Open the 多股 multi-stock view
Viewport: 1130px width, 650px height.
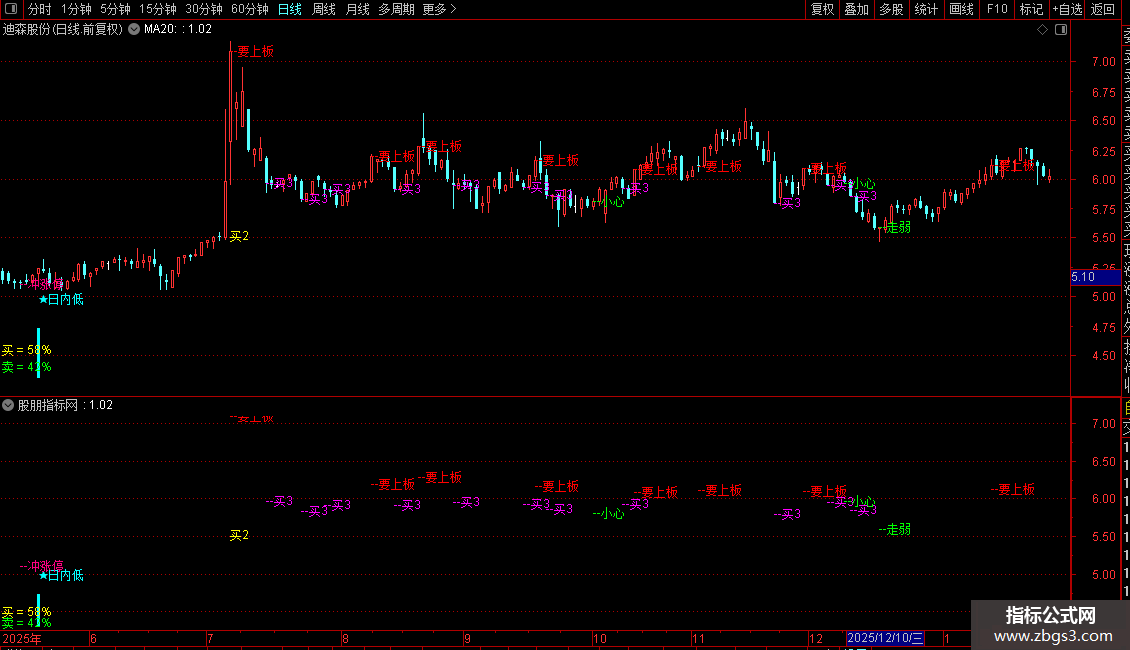tap(891, 9)
